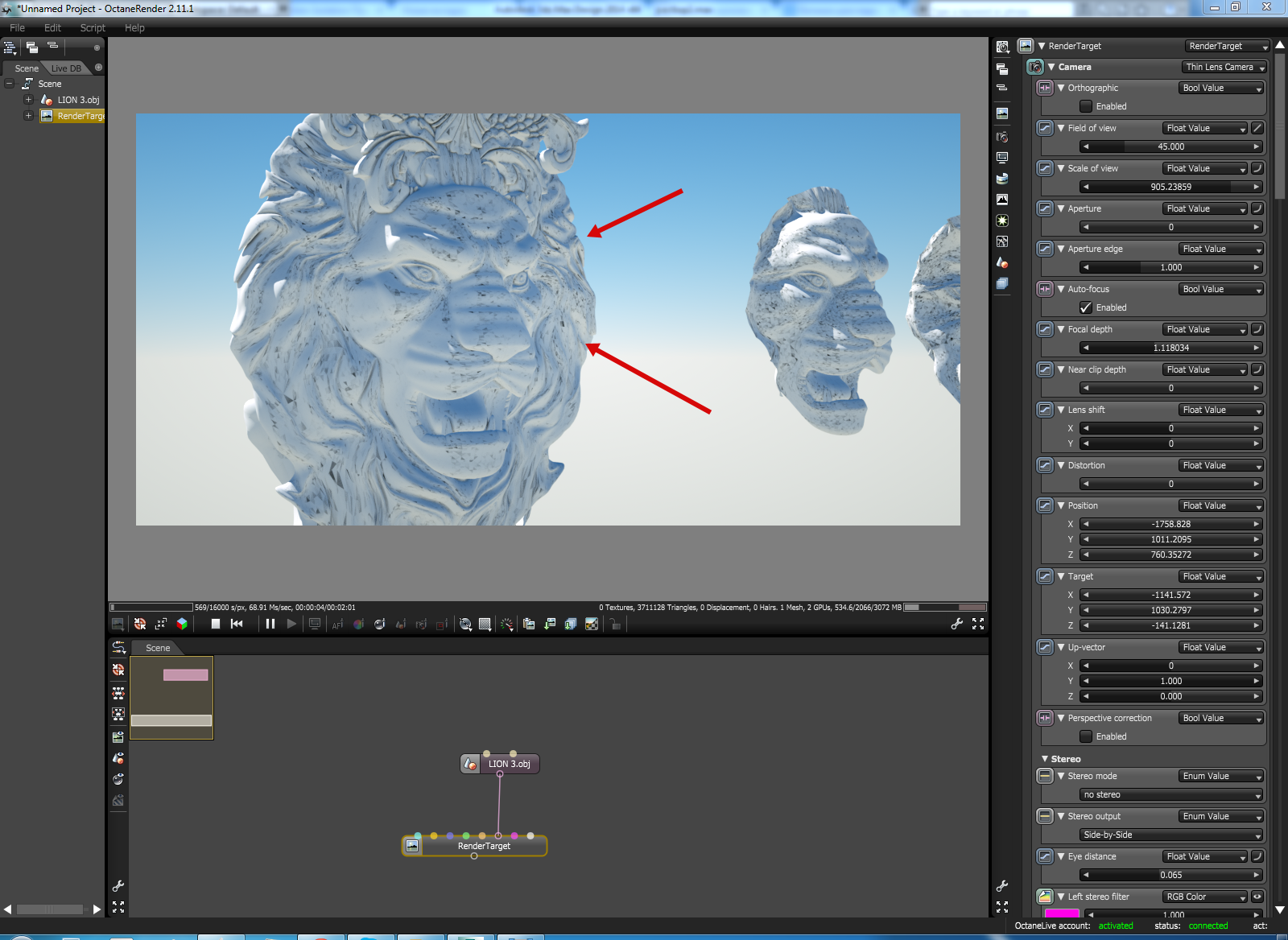Viewport: 1288px width, 940px height.
Task: Click the viewport fullscreen expand icon
Action: point(978,624)
